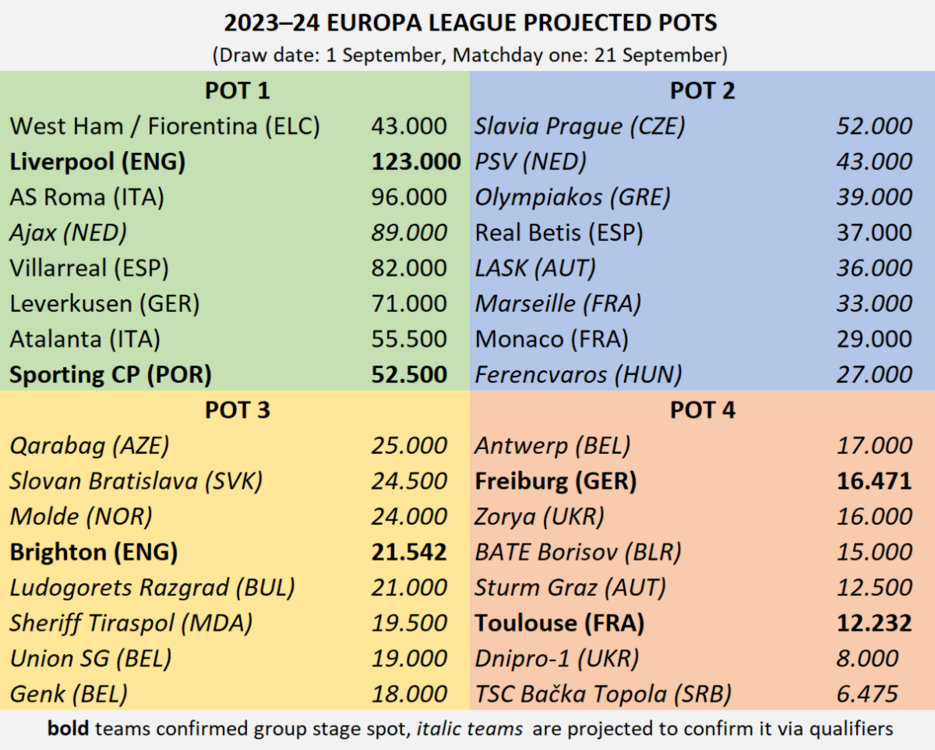Click the TSC Bačka Topola (SRB) entry

coord(603,693)
